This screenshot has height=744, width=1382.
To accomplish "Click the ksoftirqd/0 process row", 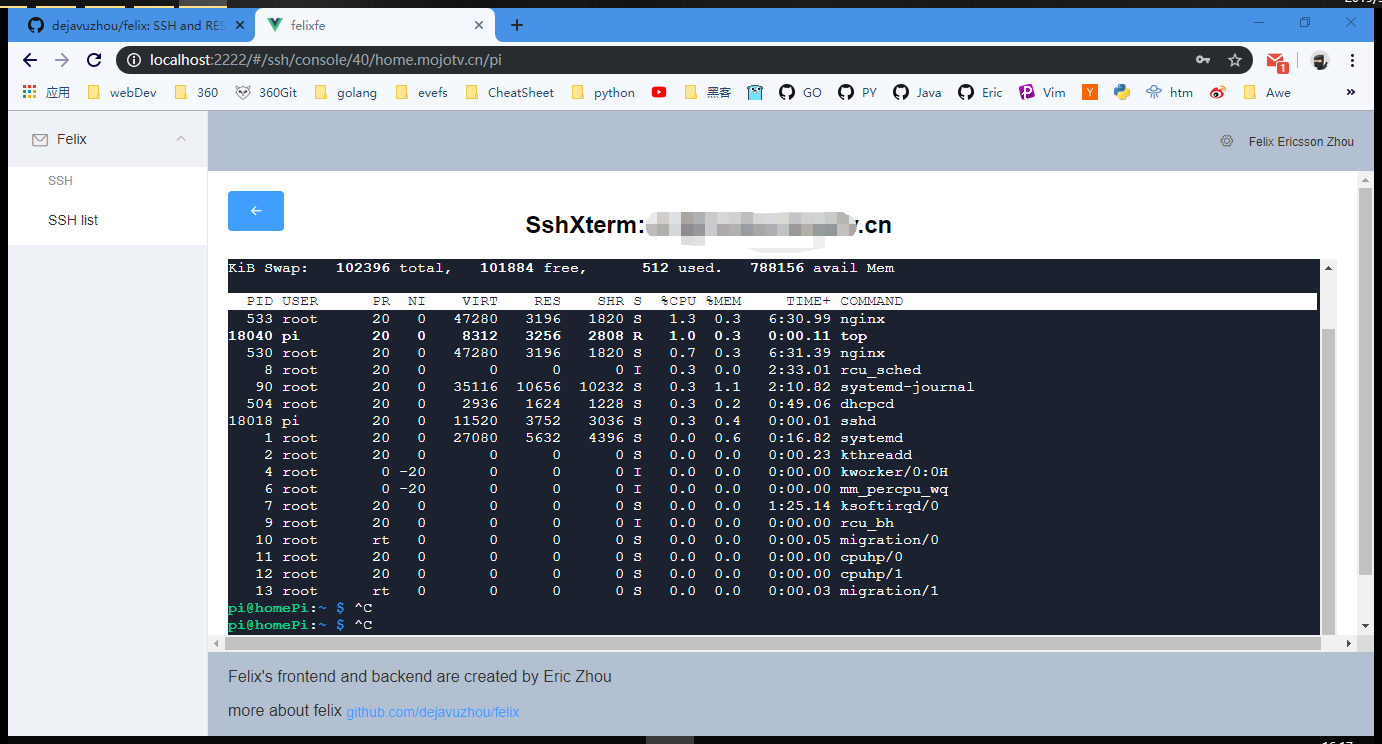I will (772, 506).
